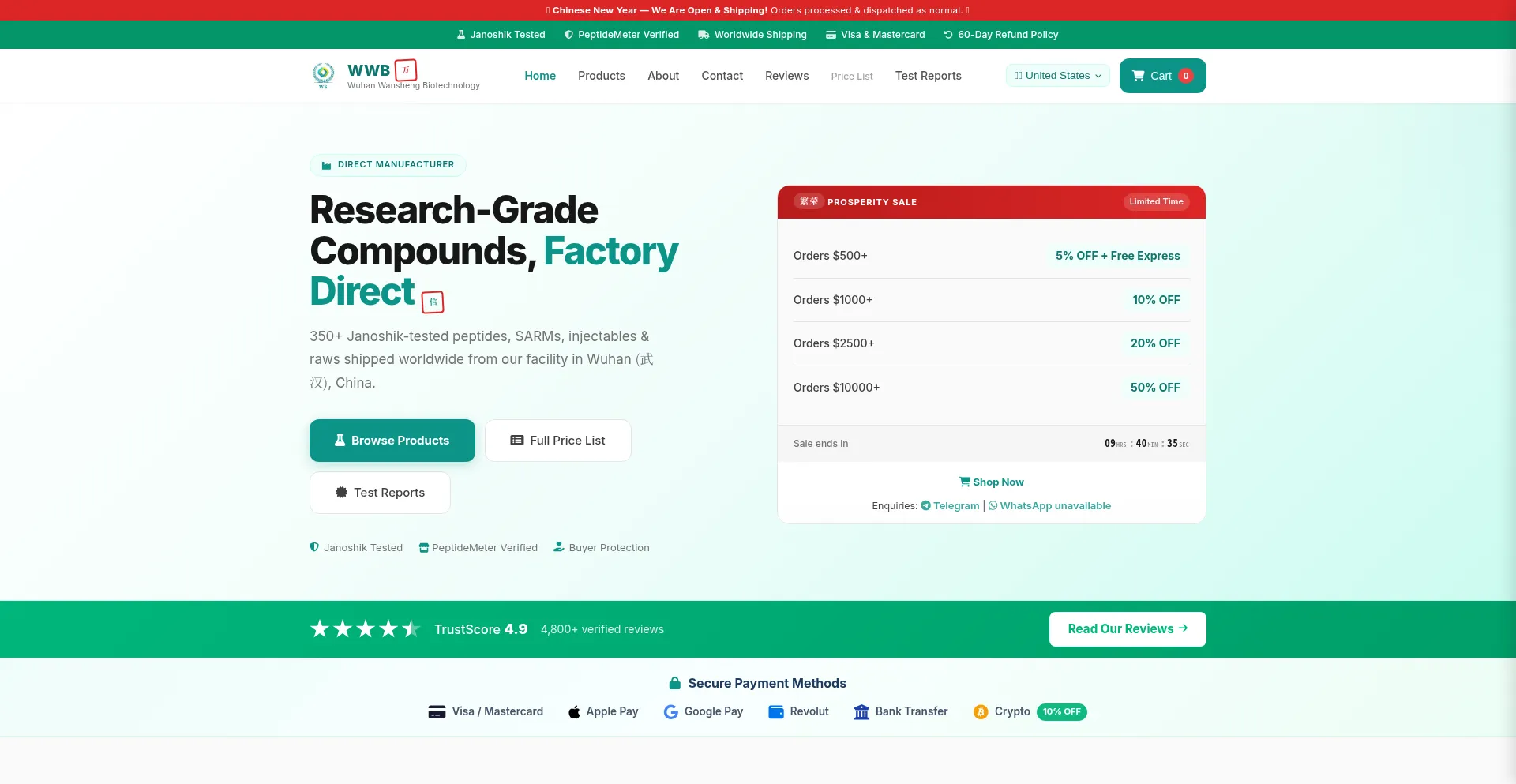The width and height of the screenshot is (1516, 784).
Task: Click the red seal icon beside Direct heading
Action: tap(433, 302)
